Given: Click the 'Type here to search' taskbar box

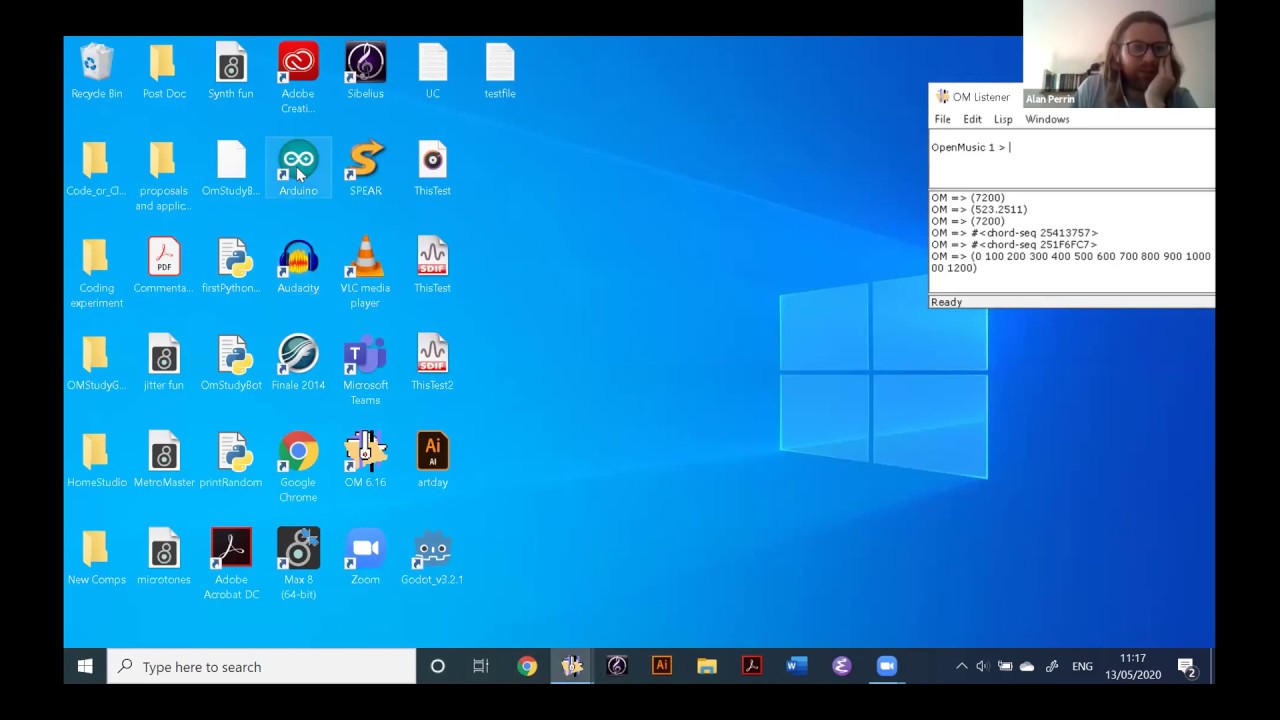Looking at the screenshot, I should (x=262, y=666).
